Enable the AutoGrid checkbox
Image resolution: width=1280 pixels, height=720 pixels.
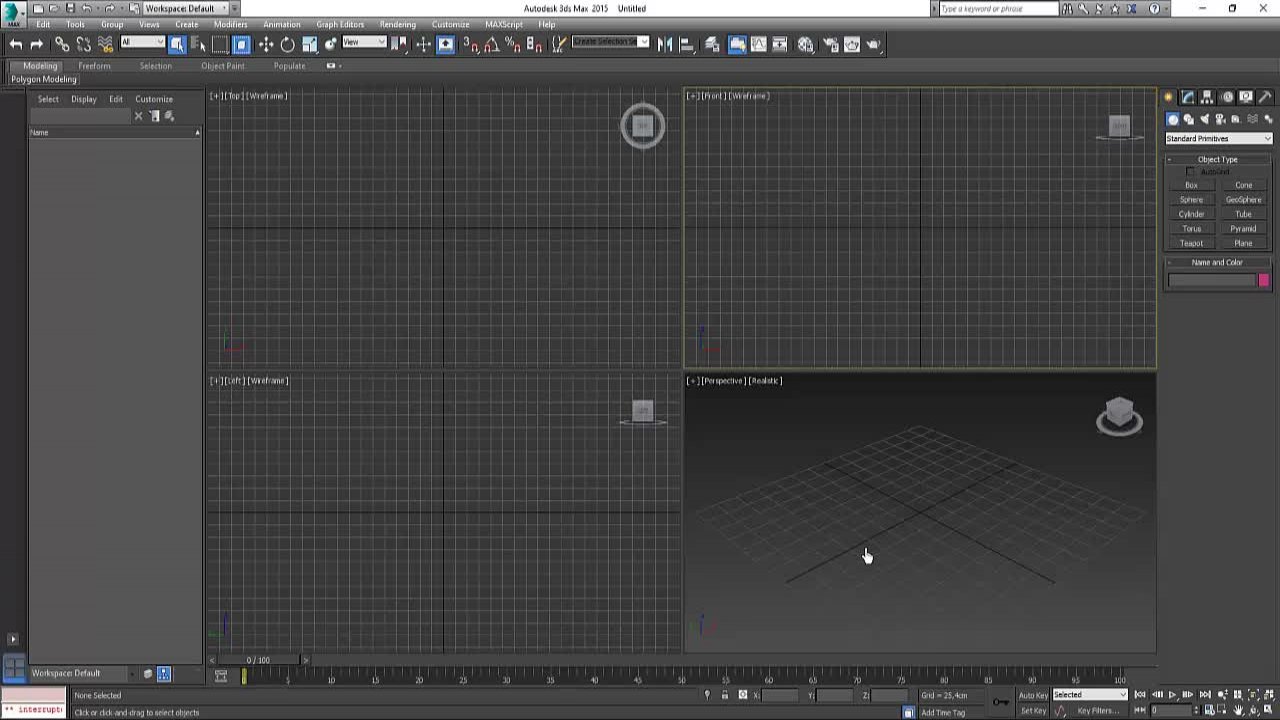(x=1190, y=172)
